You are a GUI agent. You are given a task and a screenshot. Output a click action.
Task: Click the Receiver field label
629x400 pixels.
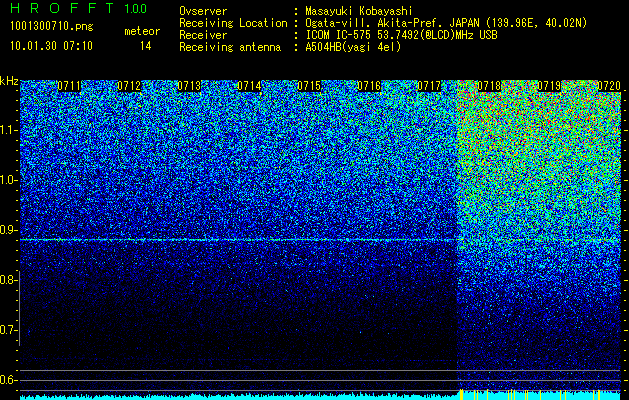203,35
